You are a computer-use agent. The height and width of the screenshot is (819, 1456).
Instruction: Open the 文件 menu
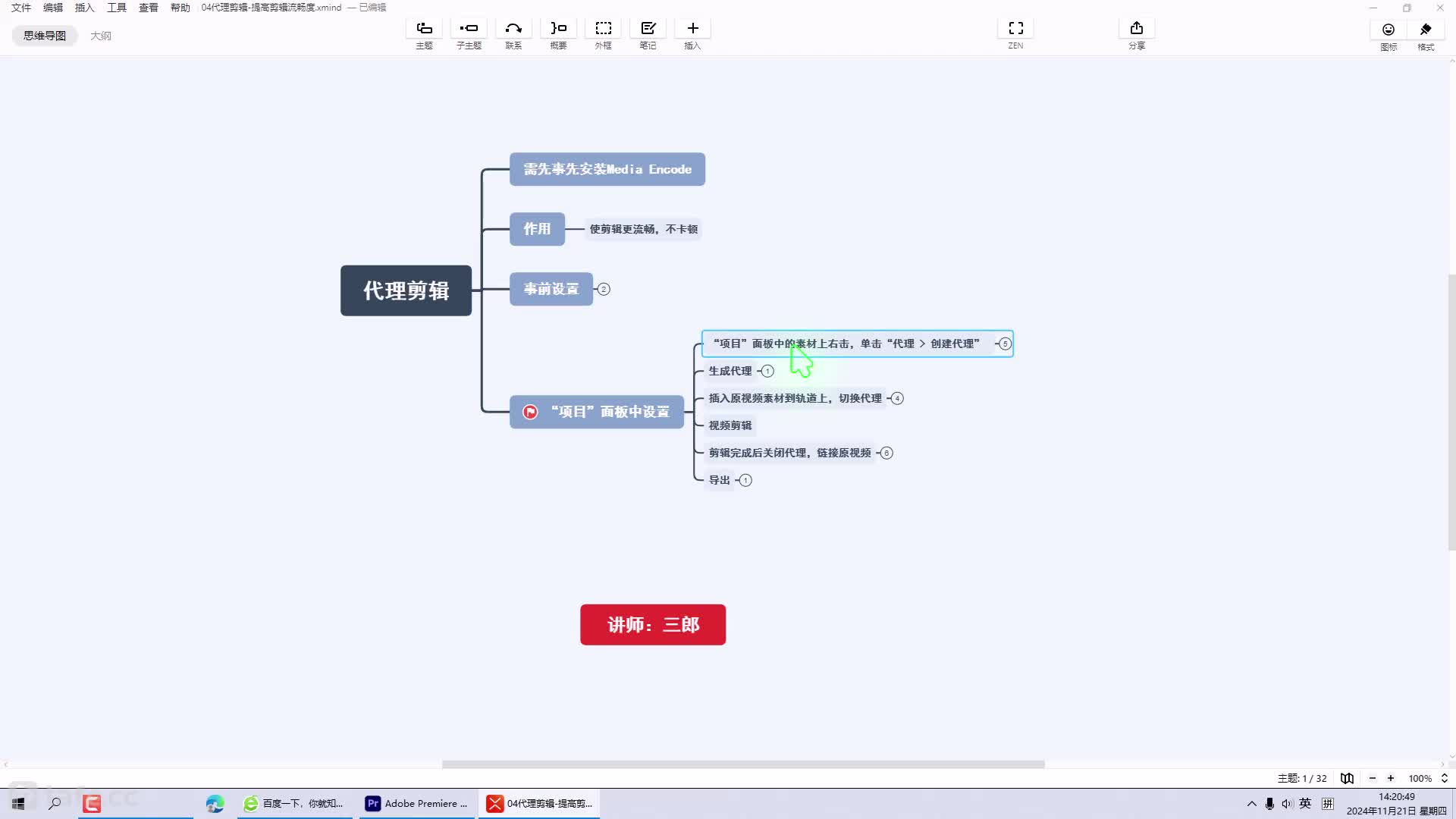(21, 8)
